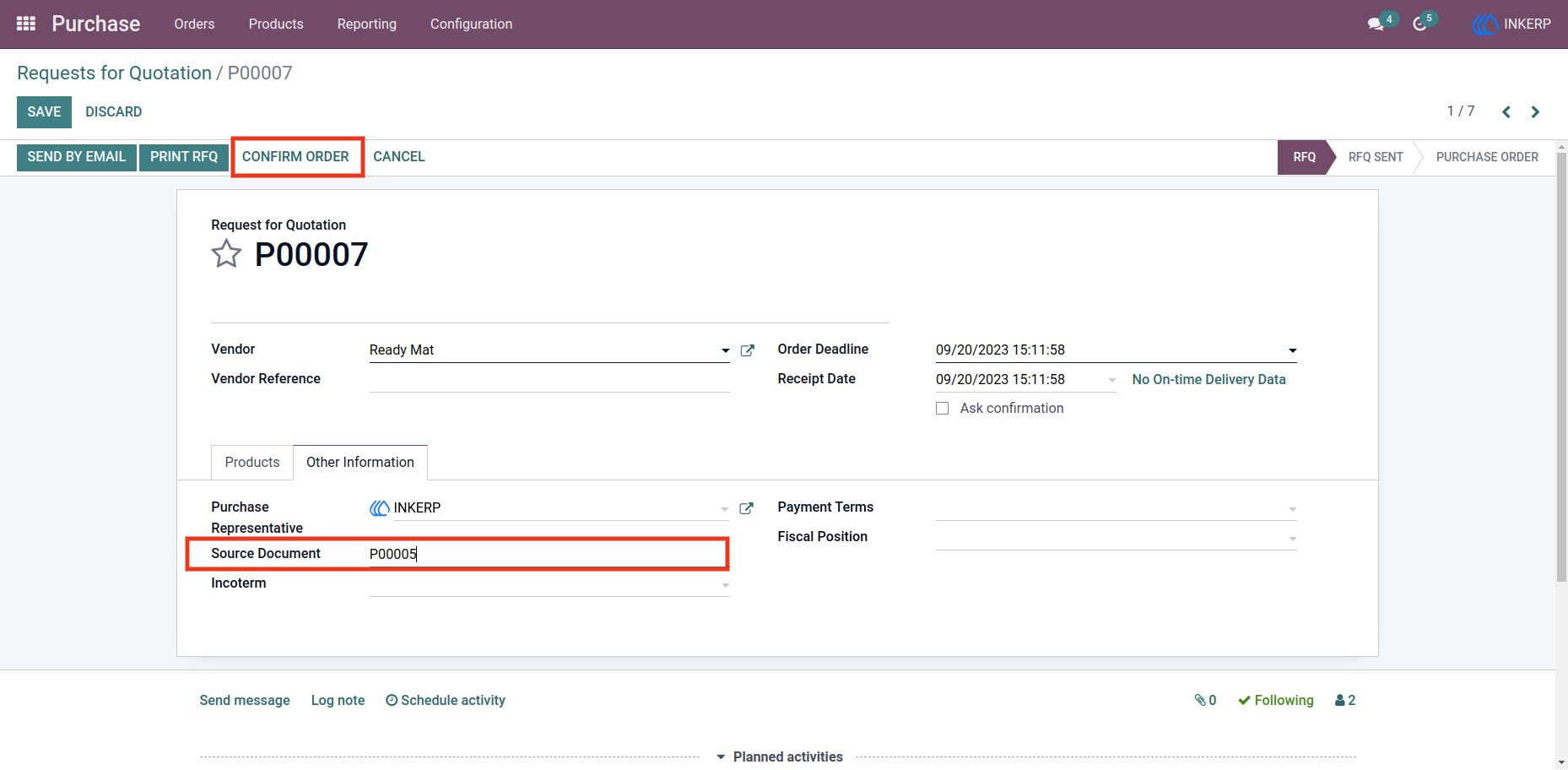Focus the Vendor Reference input field
The image size is (1568, 770).
click(x=549, y=380)
